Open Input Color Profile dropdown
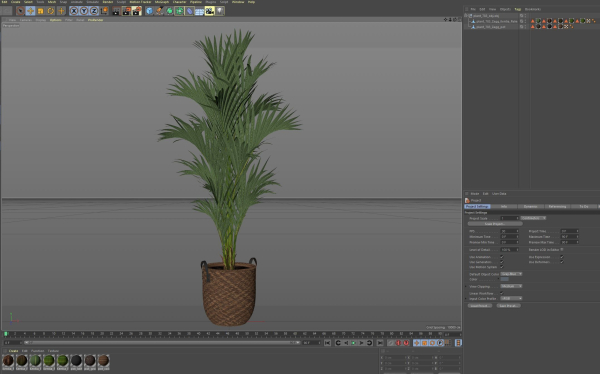The width and height of the screenshot is (600, 374). pos(511,299)
